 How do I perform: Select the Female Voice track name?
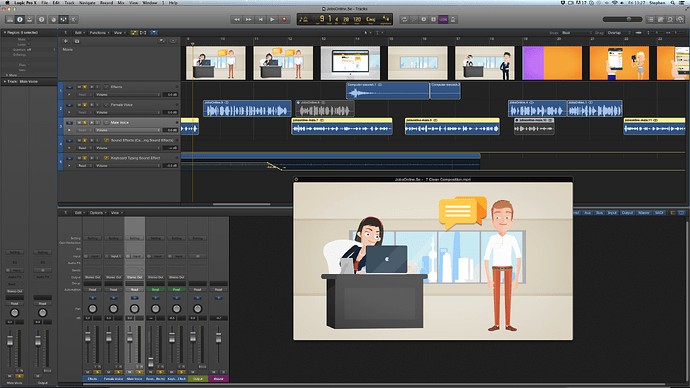coord(121,105)
